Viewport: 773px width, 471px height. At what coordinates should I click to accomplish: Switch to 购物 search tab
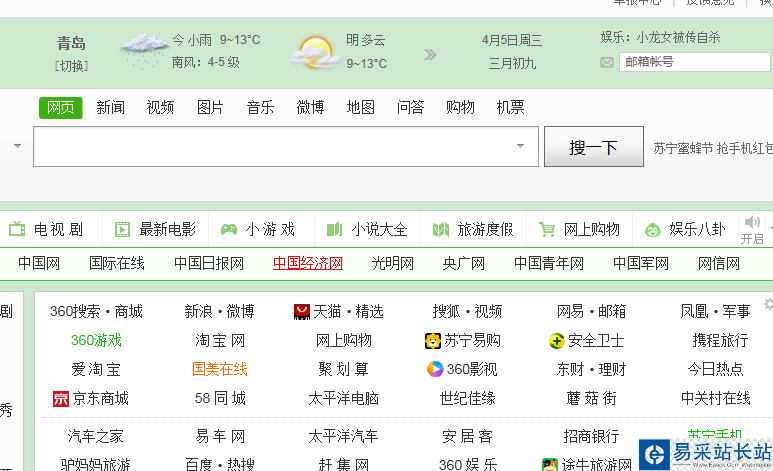click(x=460, y=108)
